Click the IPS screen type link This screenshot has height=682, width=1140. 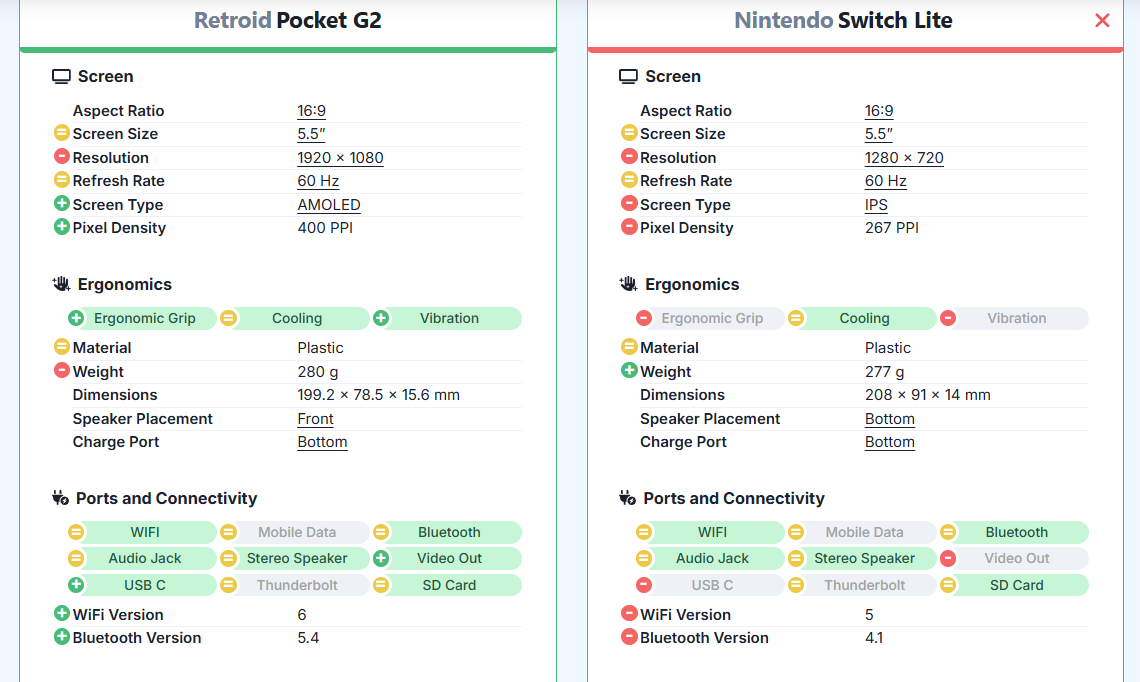[x=876, y=205]
